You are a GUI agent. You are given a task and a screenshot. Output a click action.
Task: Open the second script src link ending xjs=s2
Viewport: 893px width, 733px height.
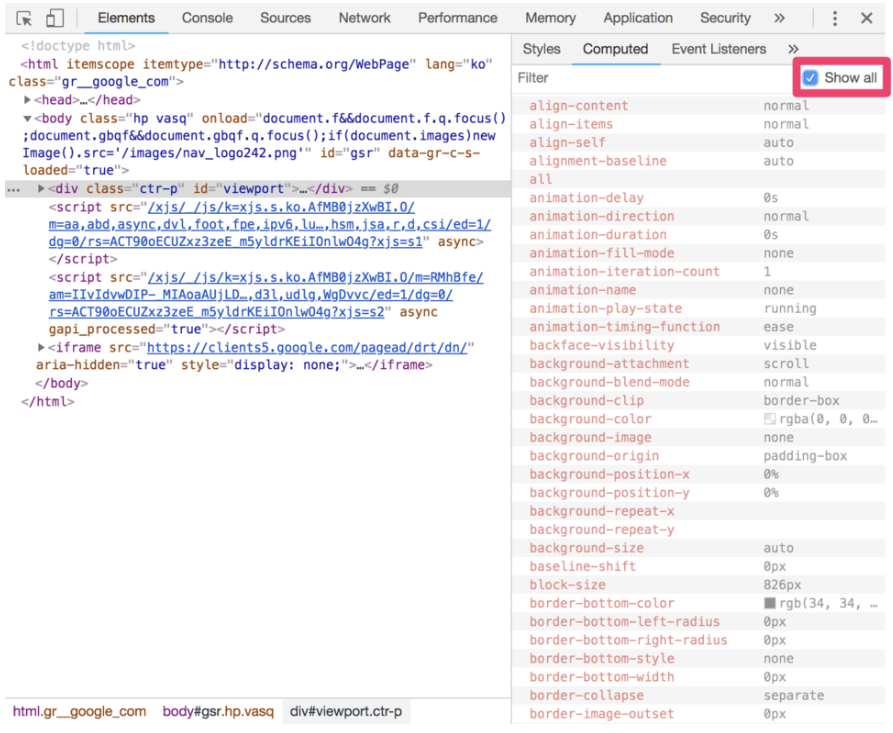click(x=266, y=294)
